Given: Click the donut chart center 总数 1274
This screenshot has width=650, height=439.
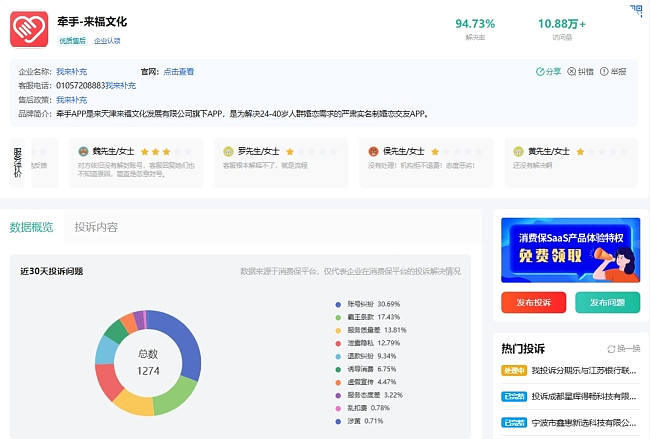Looking at the screenshot, I should coord(147,362).
